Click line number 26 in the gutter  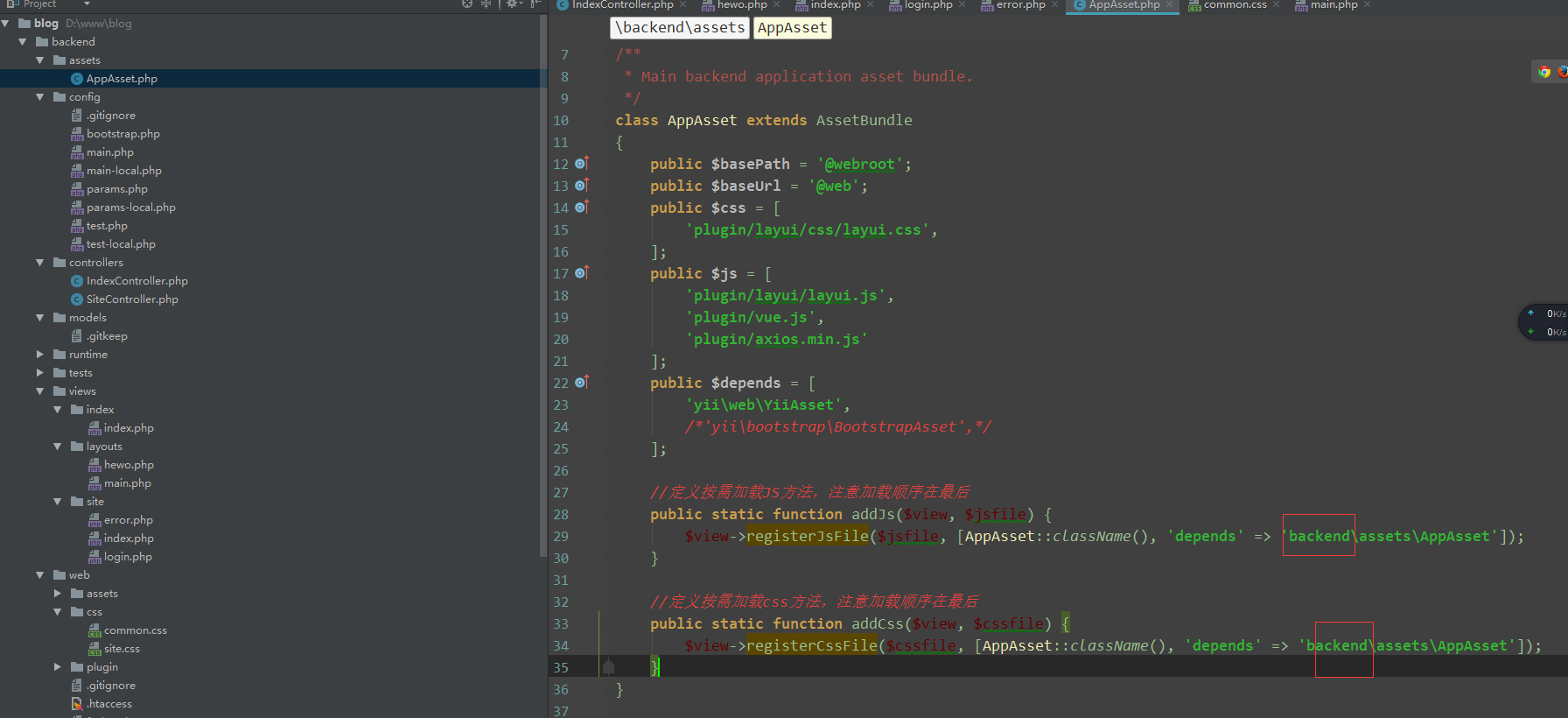[x=561, y=470]
